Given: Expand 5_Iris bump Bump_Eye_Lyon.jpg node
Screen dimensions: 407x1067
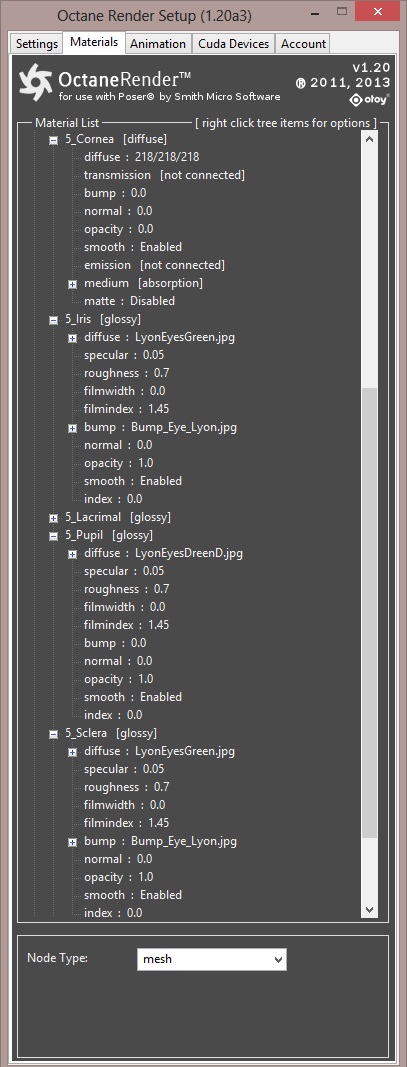Looking at the screenshot, I should pyautogui.click(x=72, y=427).
